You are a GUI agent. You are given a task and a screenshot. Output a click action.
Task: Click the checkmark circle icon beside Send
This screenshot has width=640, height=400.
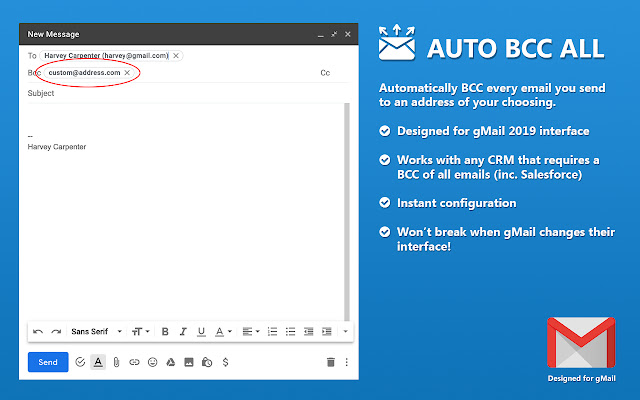pyautogui.click(x=80, y=362)
